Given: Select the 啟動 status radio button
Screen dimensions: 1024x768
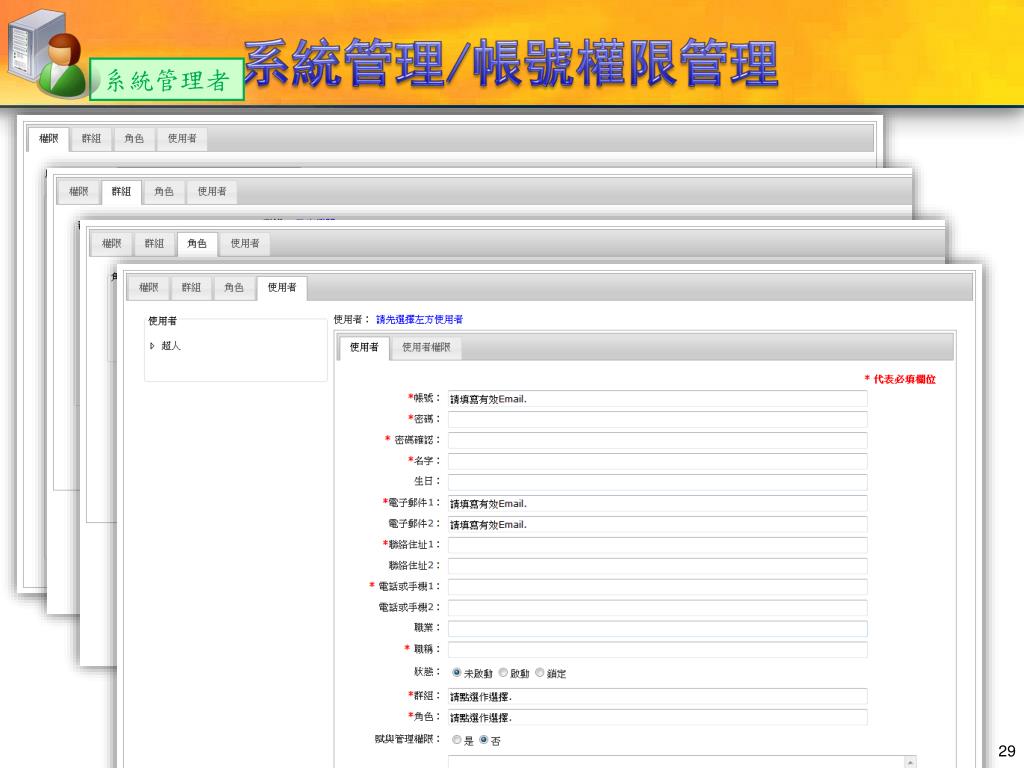Looking at the screenshot, I should tap(504, 673).
